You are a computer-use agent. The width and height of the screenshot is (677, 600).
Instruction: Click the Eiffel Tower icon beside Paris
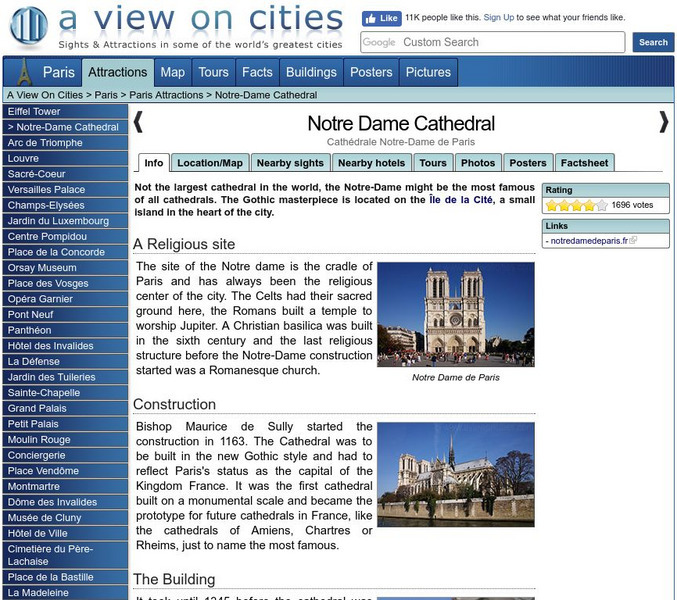click(x=23, y=72)
